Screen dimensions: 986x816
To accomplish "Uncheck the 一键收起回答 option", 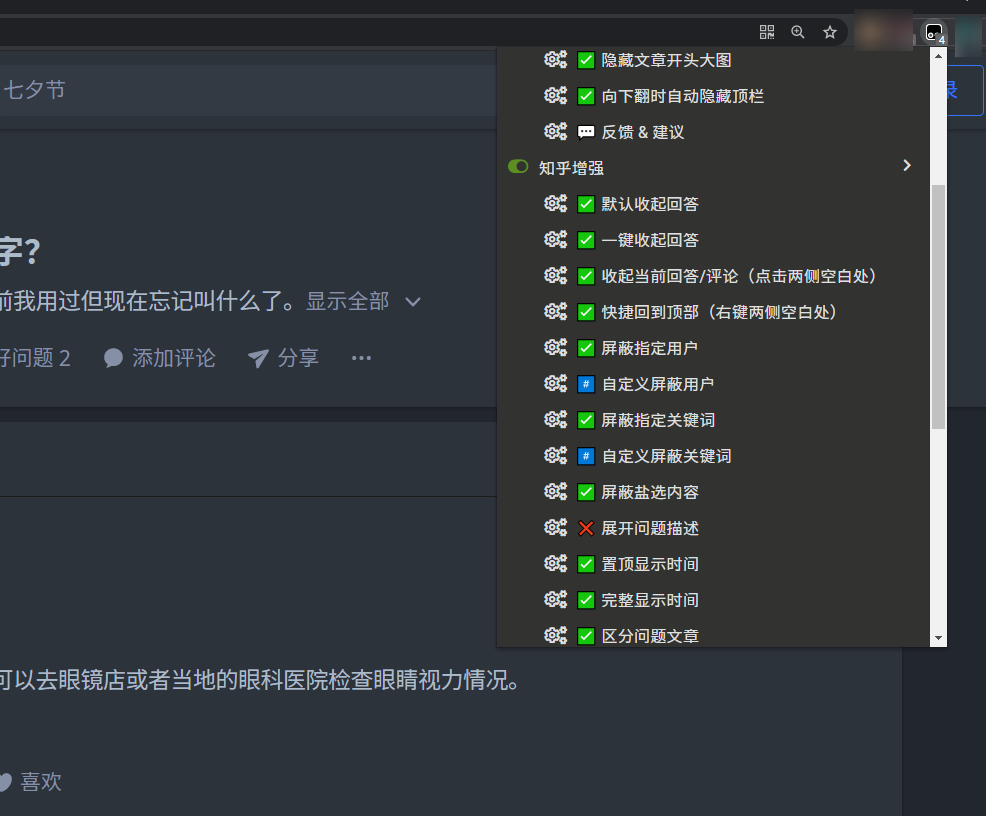I will tap(586, 240).
